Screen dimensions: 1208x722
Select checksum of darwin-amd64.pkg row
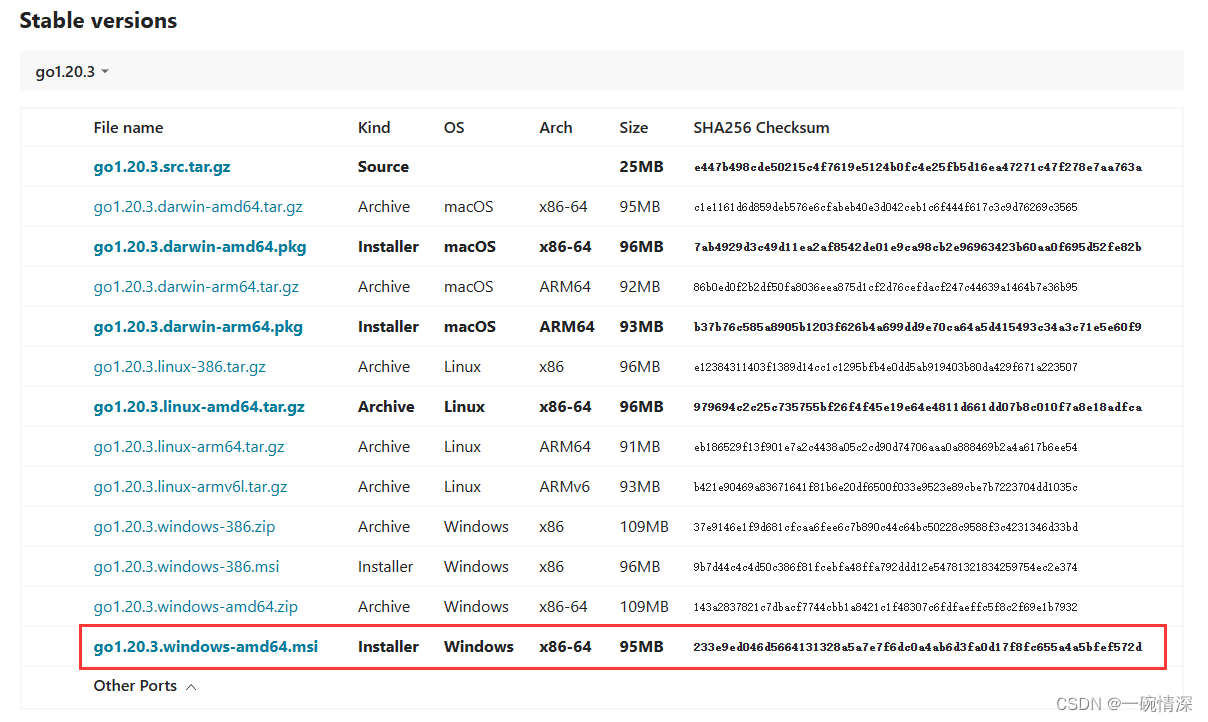point(917,247)
